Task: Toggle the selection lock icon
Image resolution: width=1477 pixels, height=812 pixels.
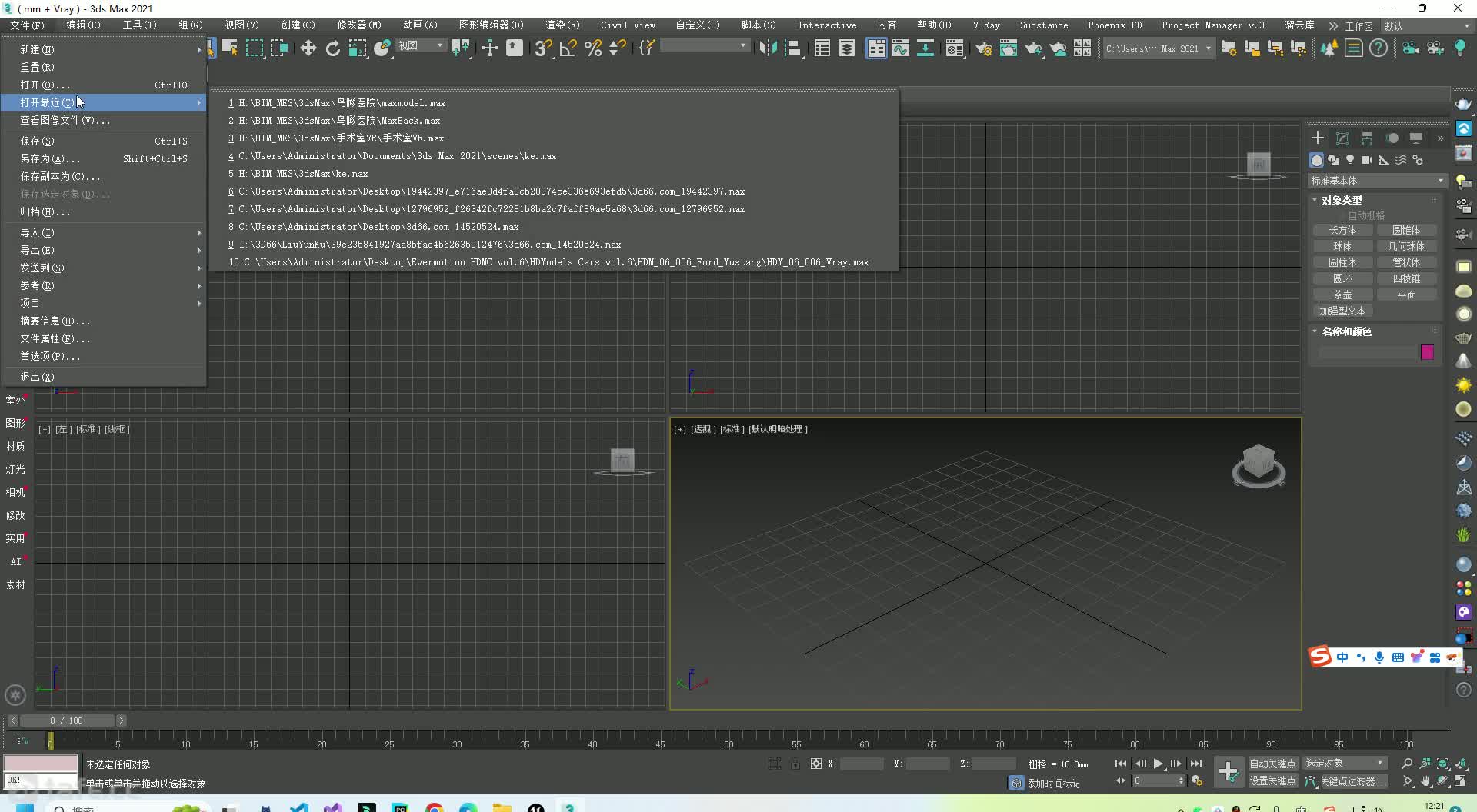Action: pos(795,764)
